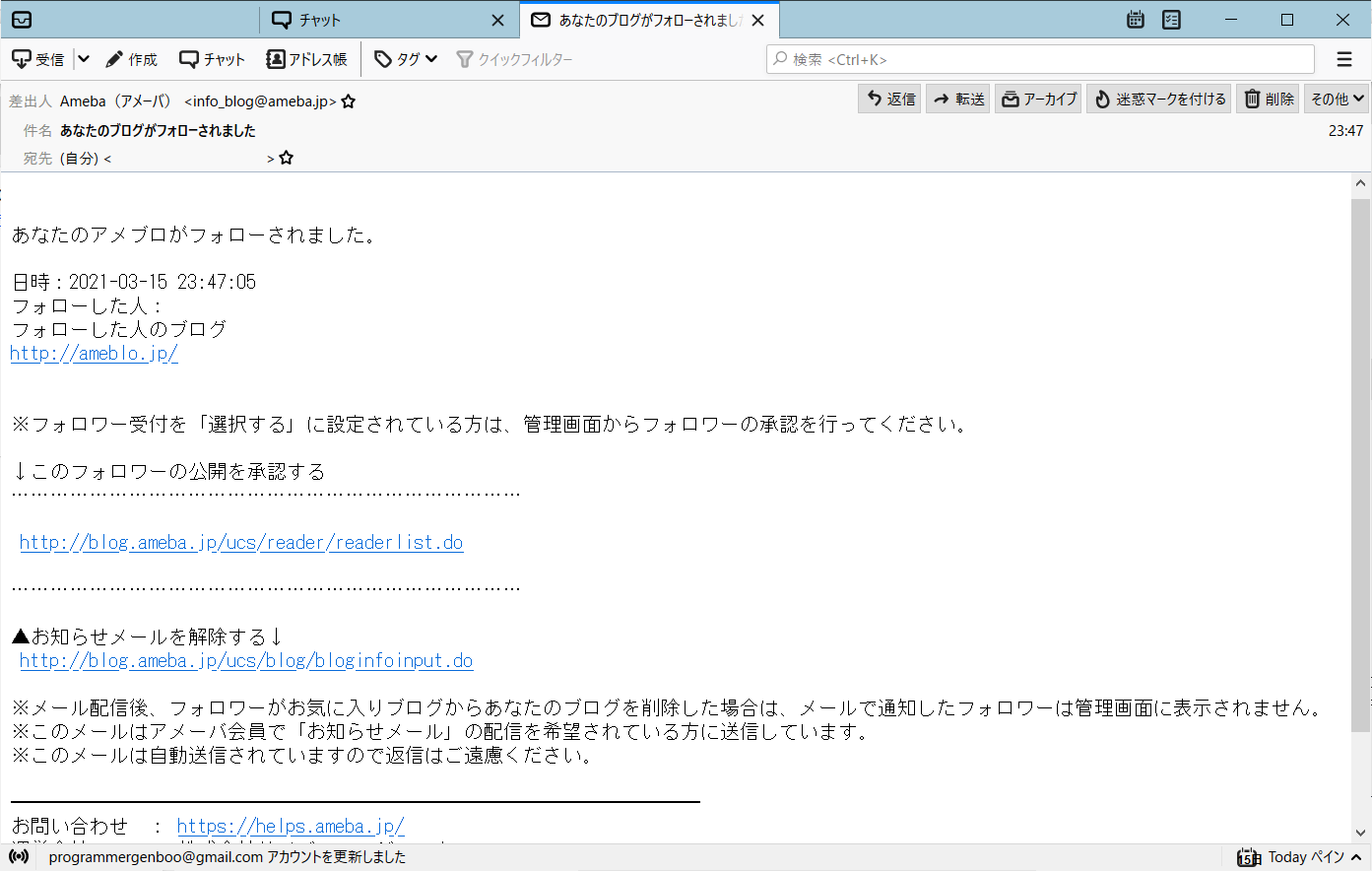The width and height of the screenshot is (1372, 871).
Task: Click the subject line あなたのブログがフォローされました
Action: [x=158, y=130]
